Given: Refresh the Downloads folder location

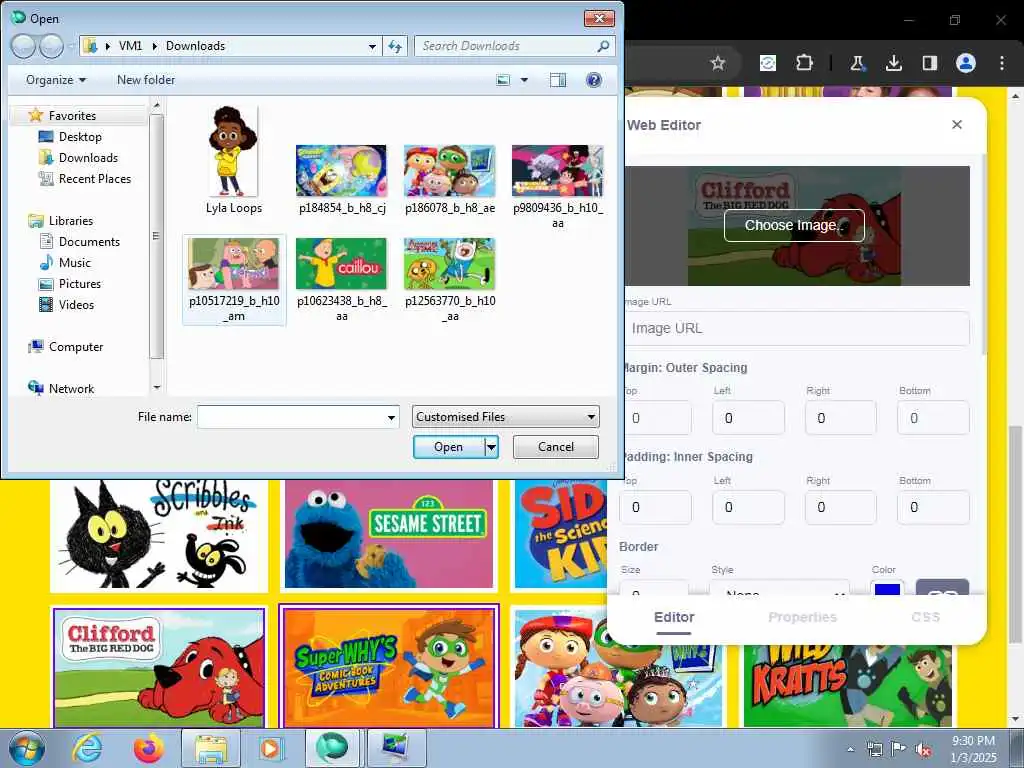Looking at the screenshot, I should 395,46.
